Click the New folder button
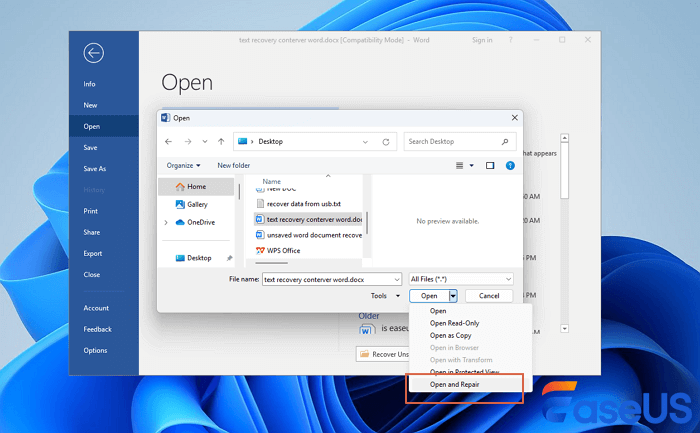The image size is (700, 433). coord(234,165)
